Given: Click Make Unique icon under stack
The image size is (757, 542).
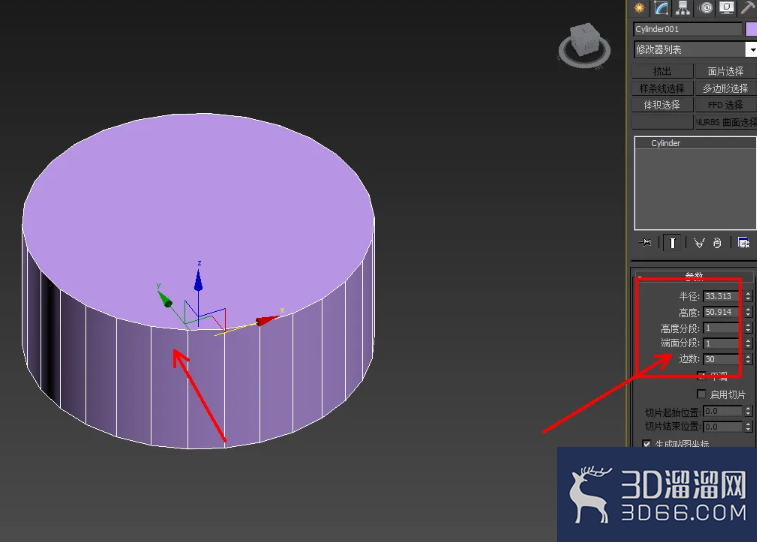Looking at the screenshot, I should coord(699,242).
